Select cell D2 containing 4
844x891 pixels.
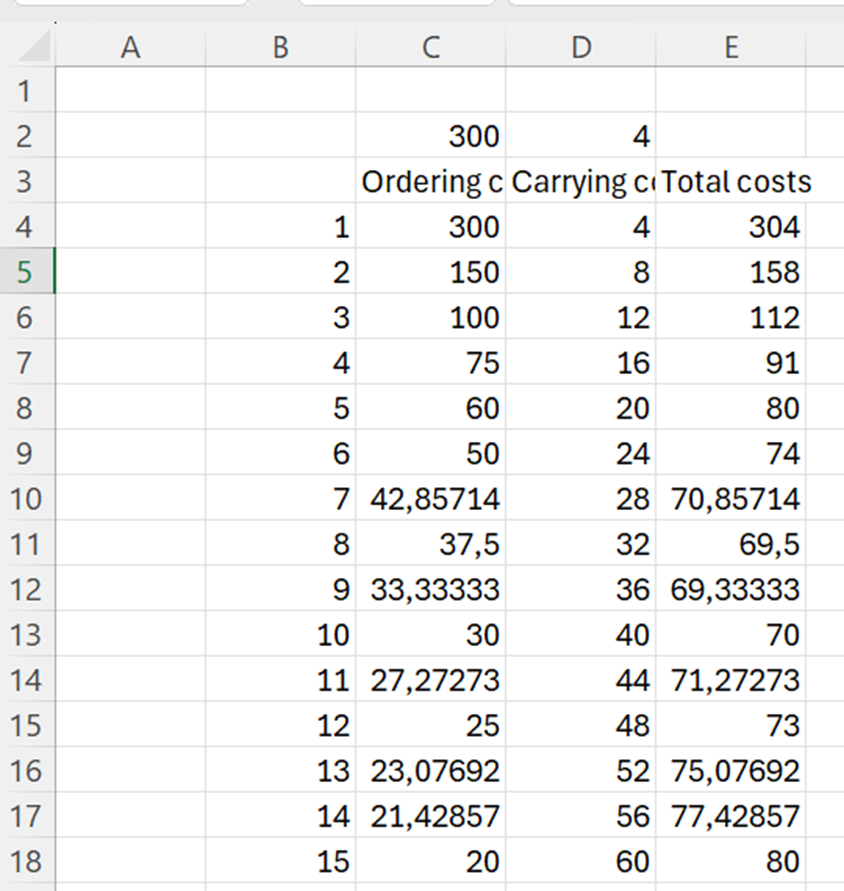click(581, 136)
